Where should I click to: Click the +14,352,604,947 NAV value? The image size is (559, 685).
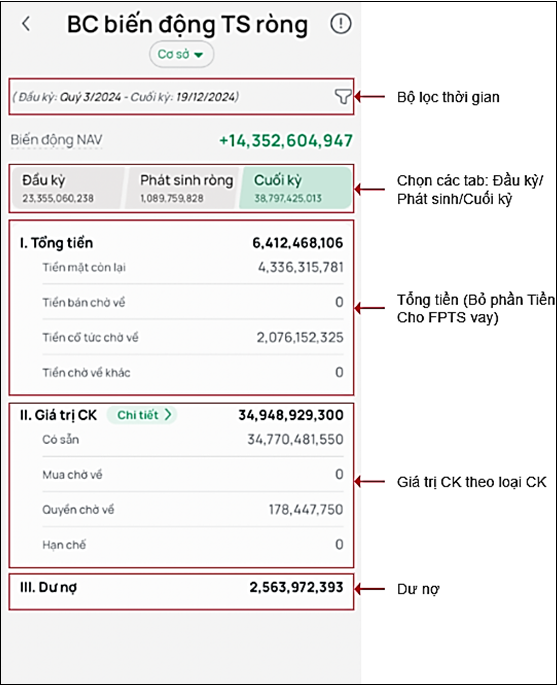click(286, 141)
